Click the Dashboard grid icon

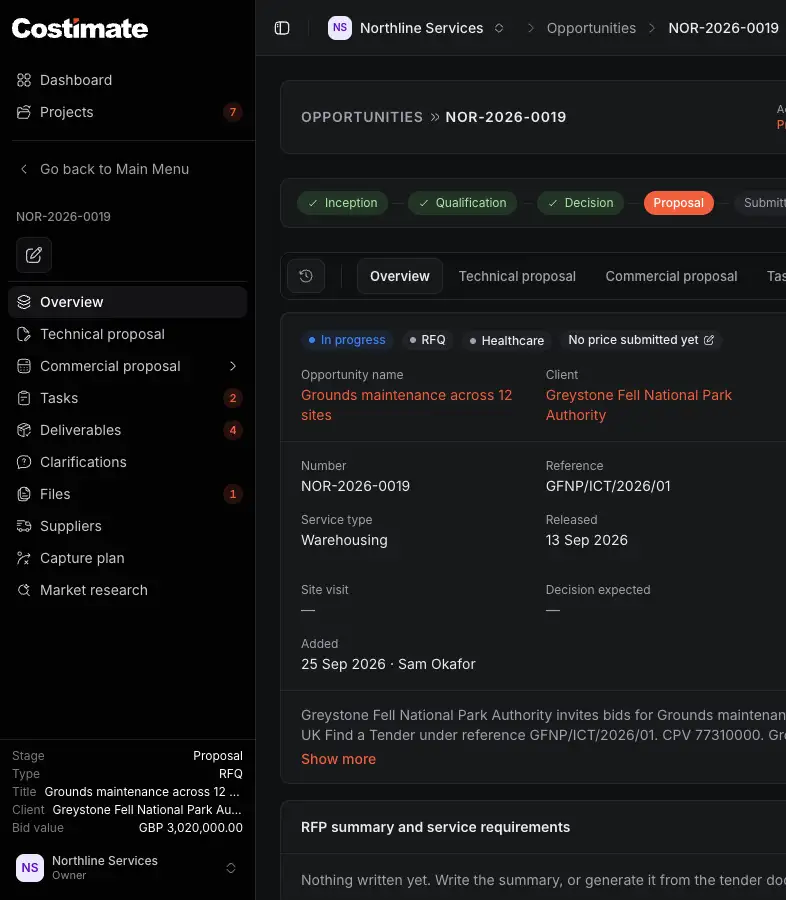pyautogui.click(x=24, y=80)
